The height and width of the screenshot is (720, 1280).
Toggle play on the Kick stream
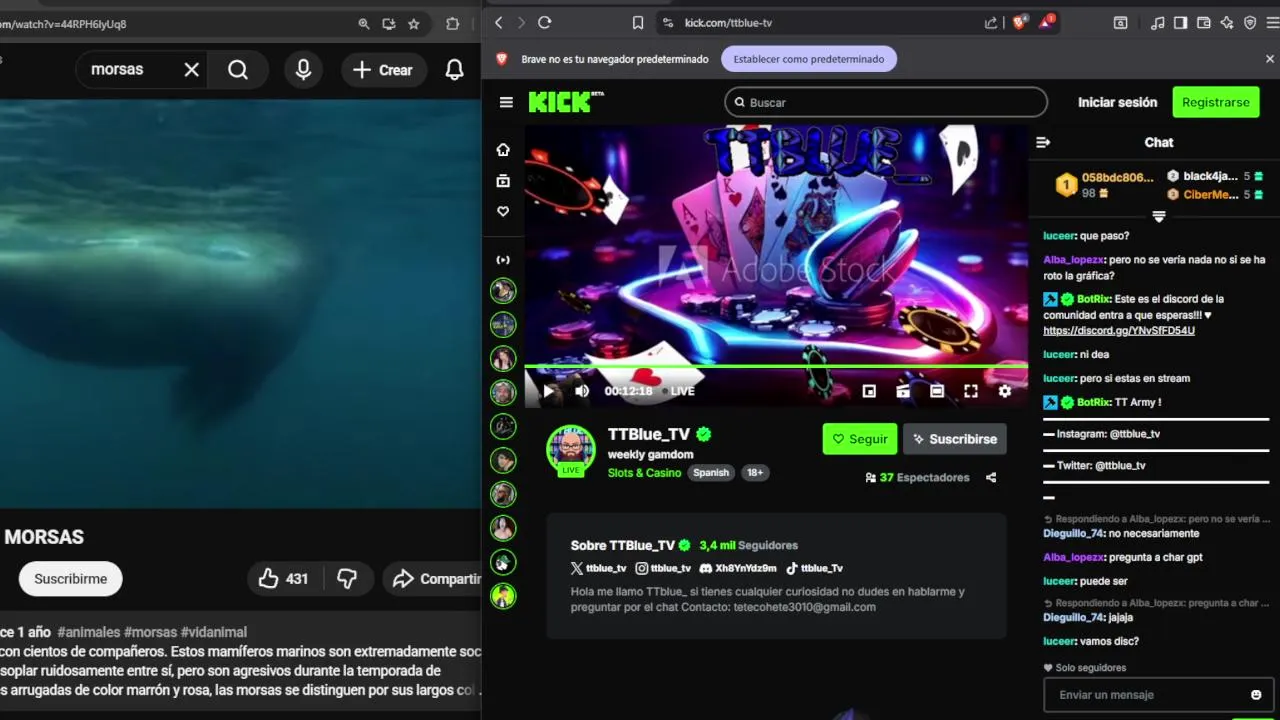[x=548, y=391]
